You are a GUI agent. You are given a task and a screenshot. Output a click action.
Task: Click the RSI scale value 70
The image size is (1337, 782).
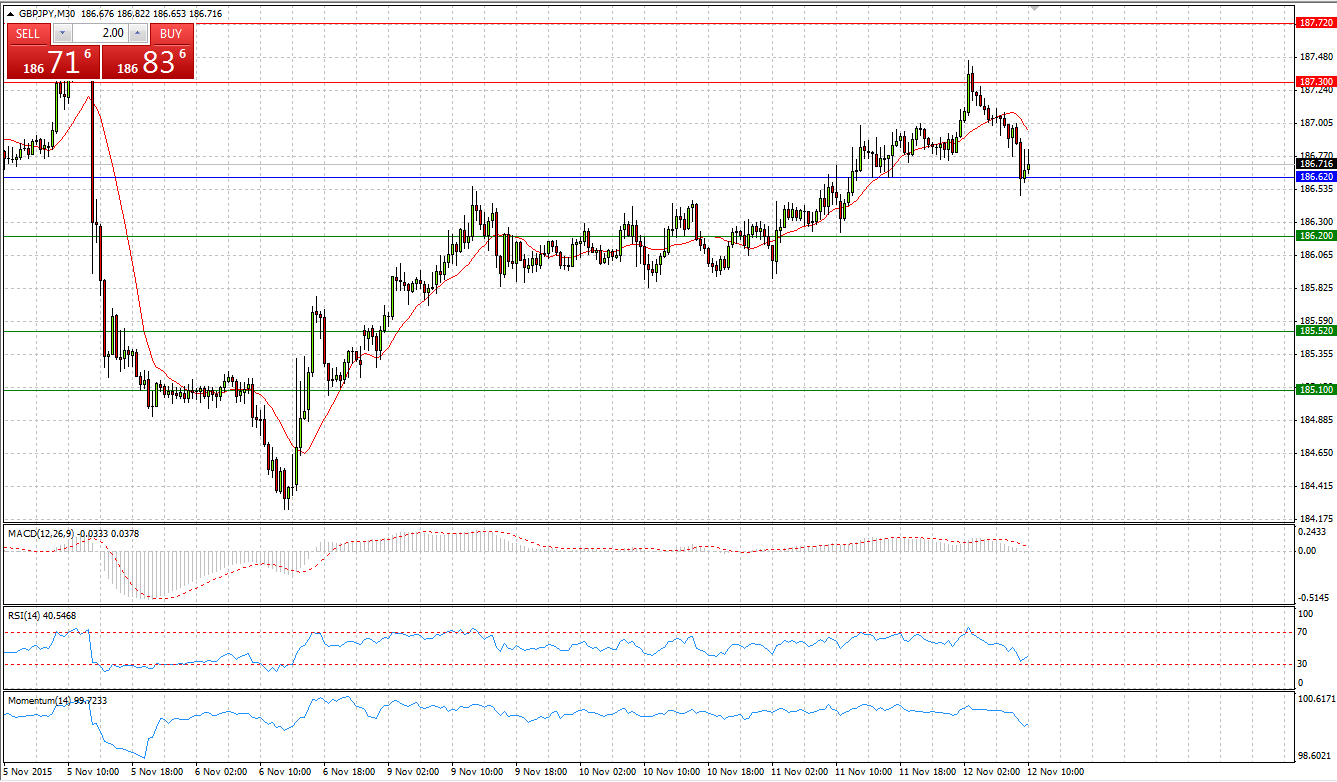1302,632
